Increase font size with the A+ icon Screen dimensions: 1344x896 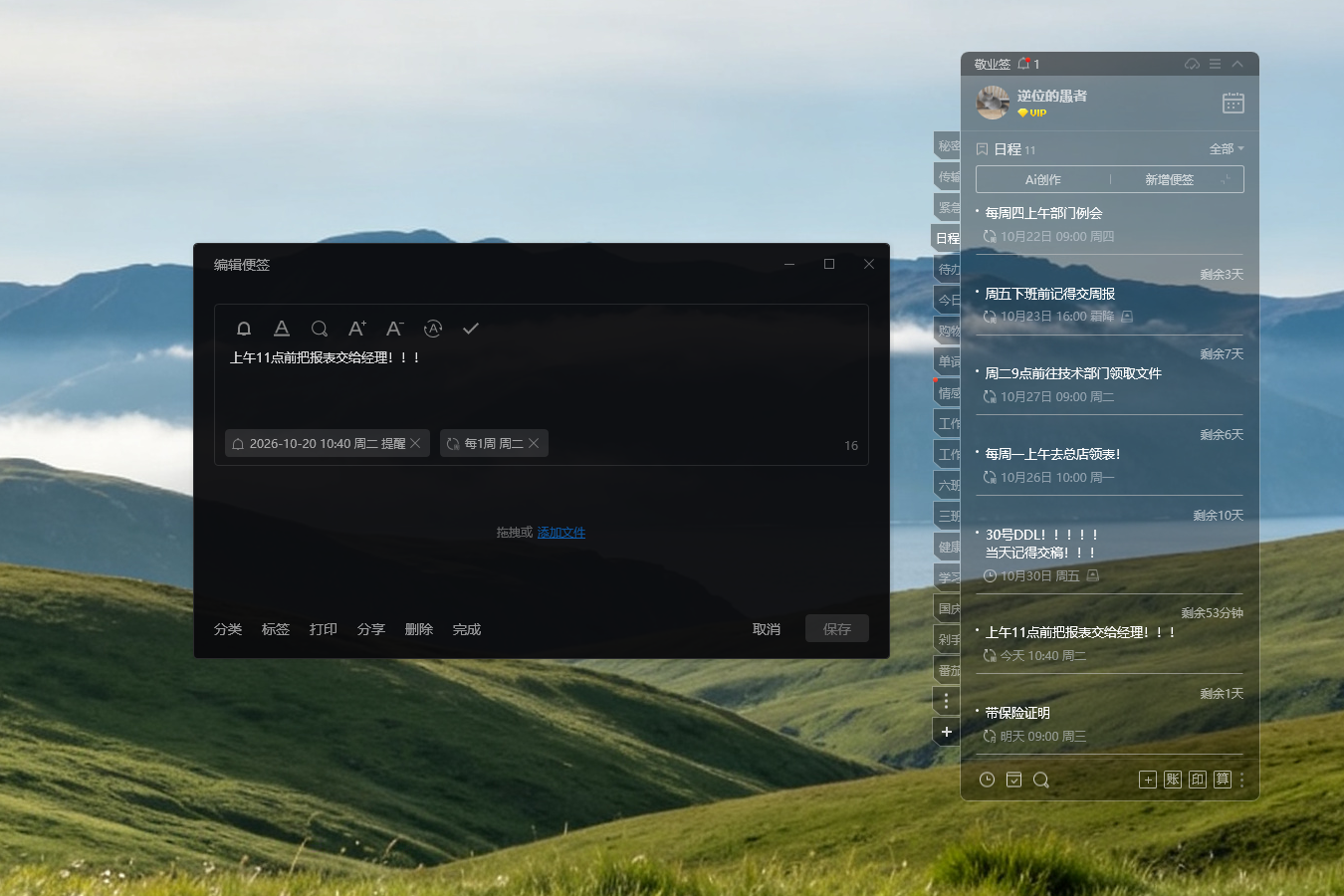click(357, 329)
